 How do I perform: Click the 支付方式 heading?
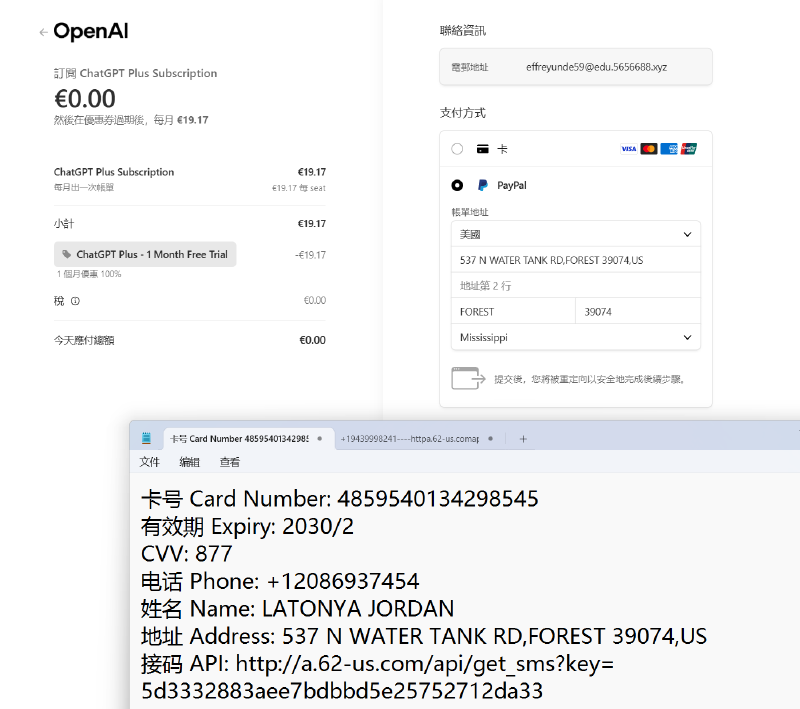coord(463,113)
